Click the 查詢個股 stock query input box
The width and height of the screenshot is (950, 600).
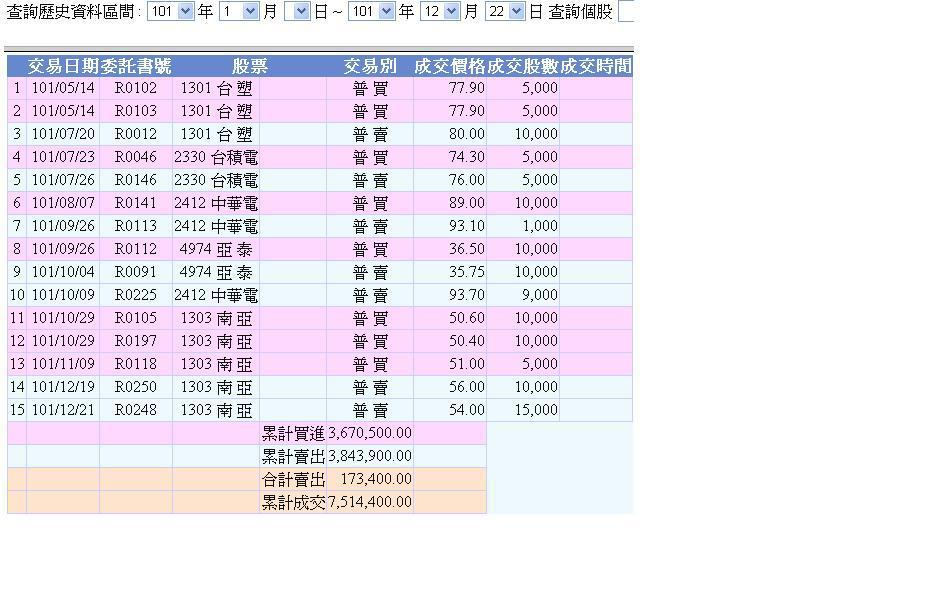coord(626,12)
